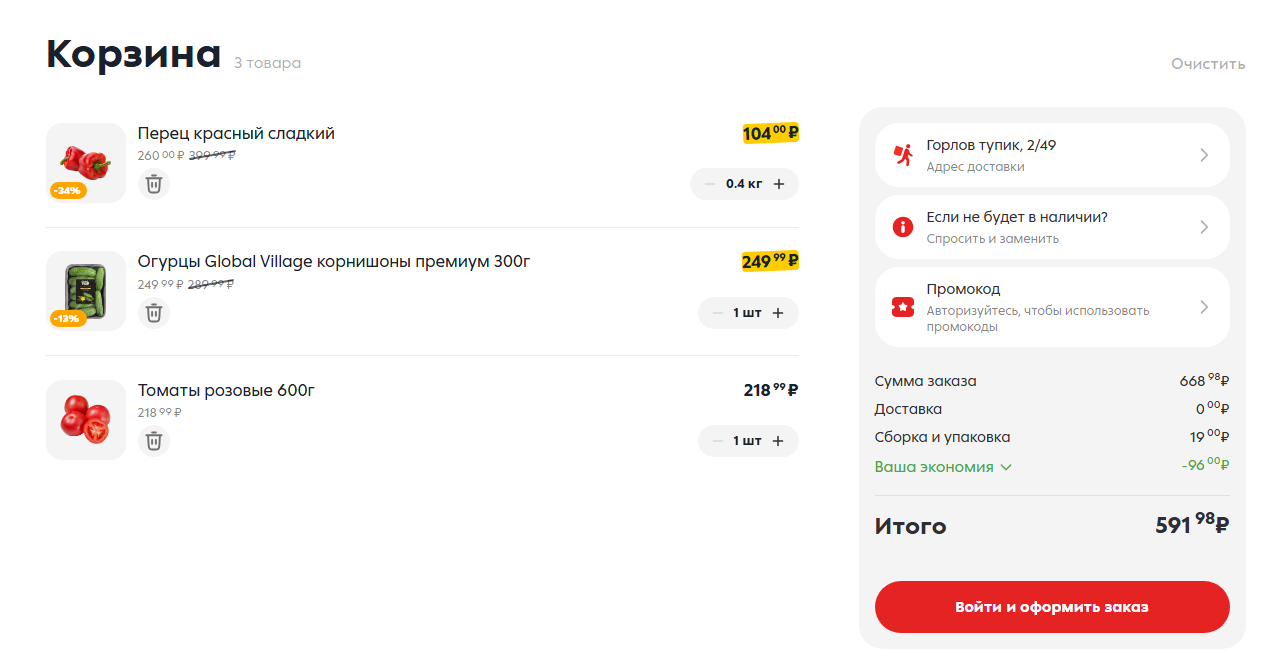The image size is (1264, 650).
Task: Click trash icon for pink tomatoes
Action: point(154,441)
